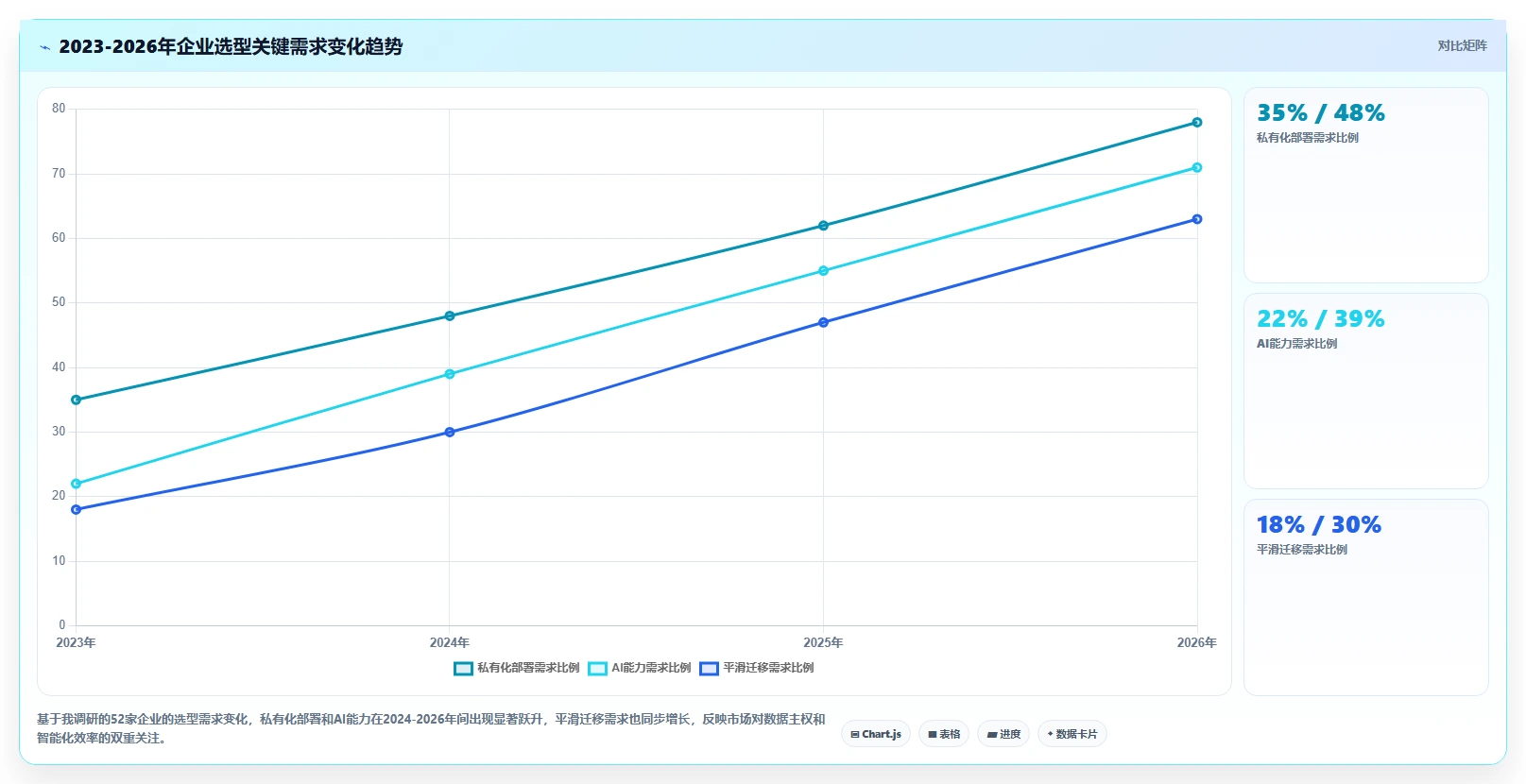Image resolution: width=1526 pixels, height=784 pixels.
Task: Toggle 平滑迁移需求比例 legend color box
Action: click(710, 669)
